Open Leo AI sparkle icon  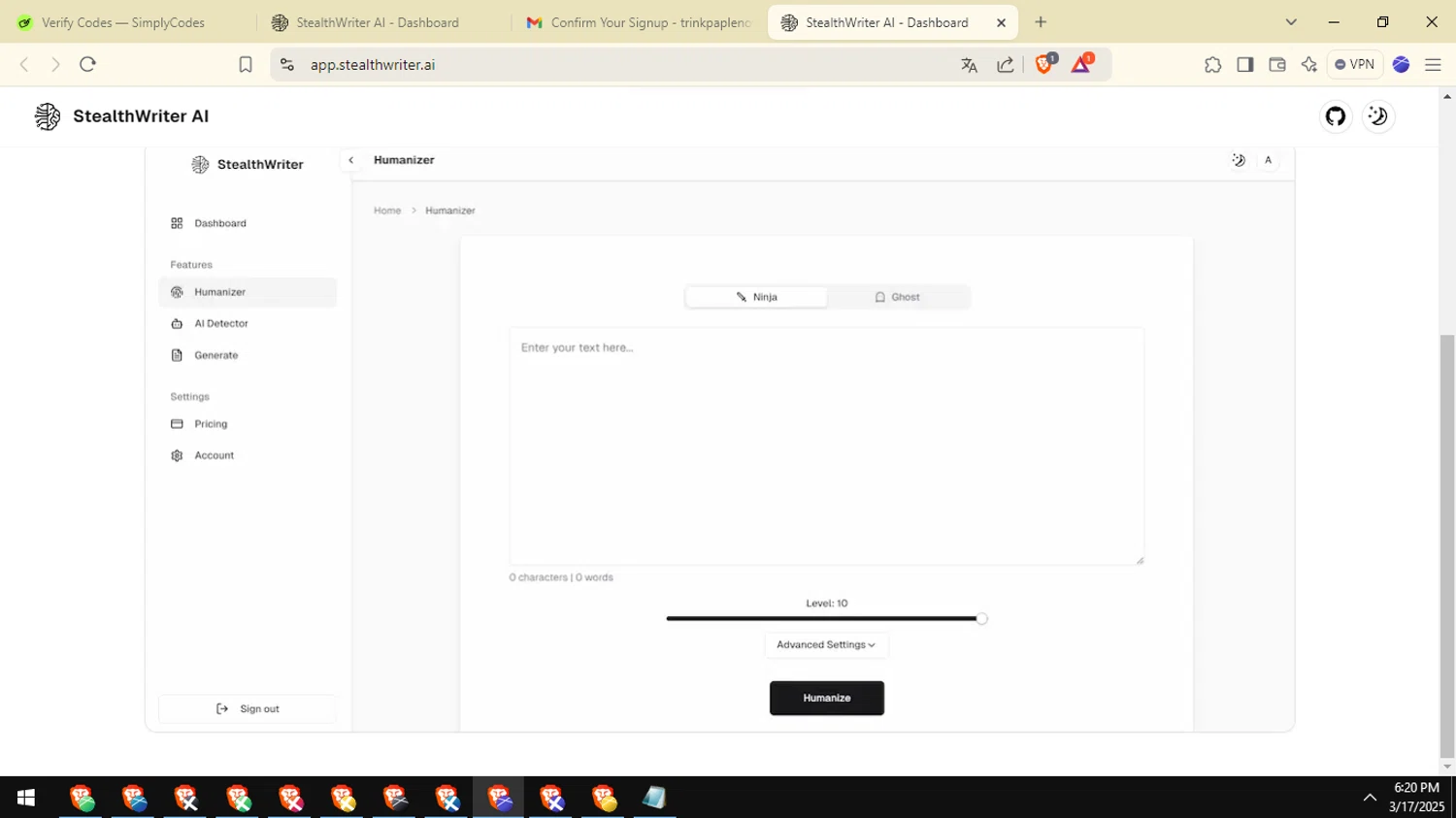1308,65
